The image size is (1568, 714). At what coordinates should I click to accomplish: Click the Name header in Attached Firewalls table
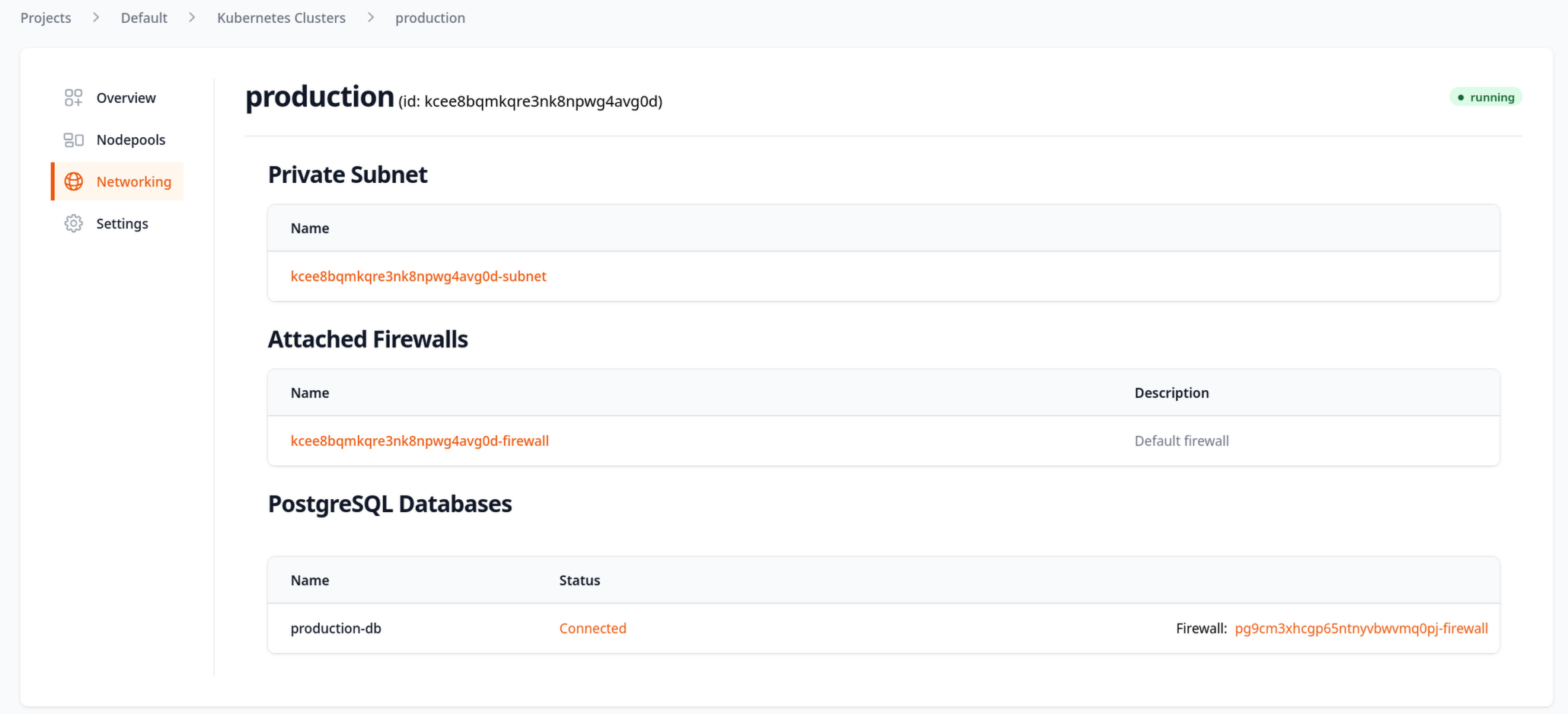[310, 392]
